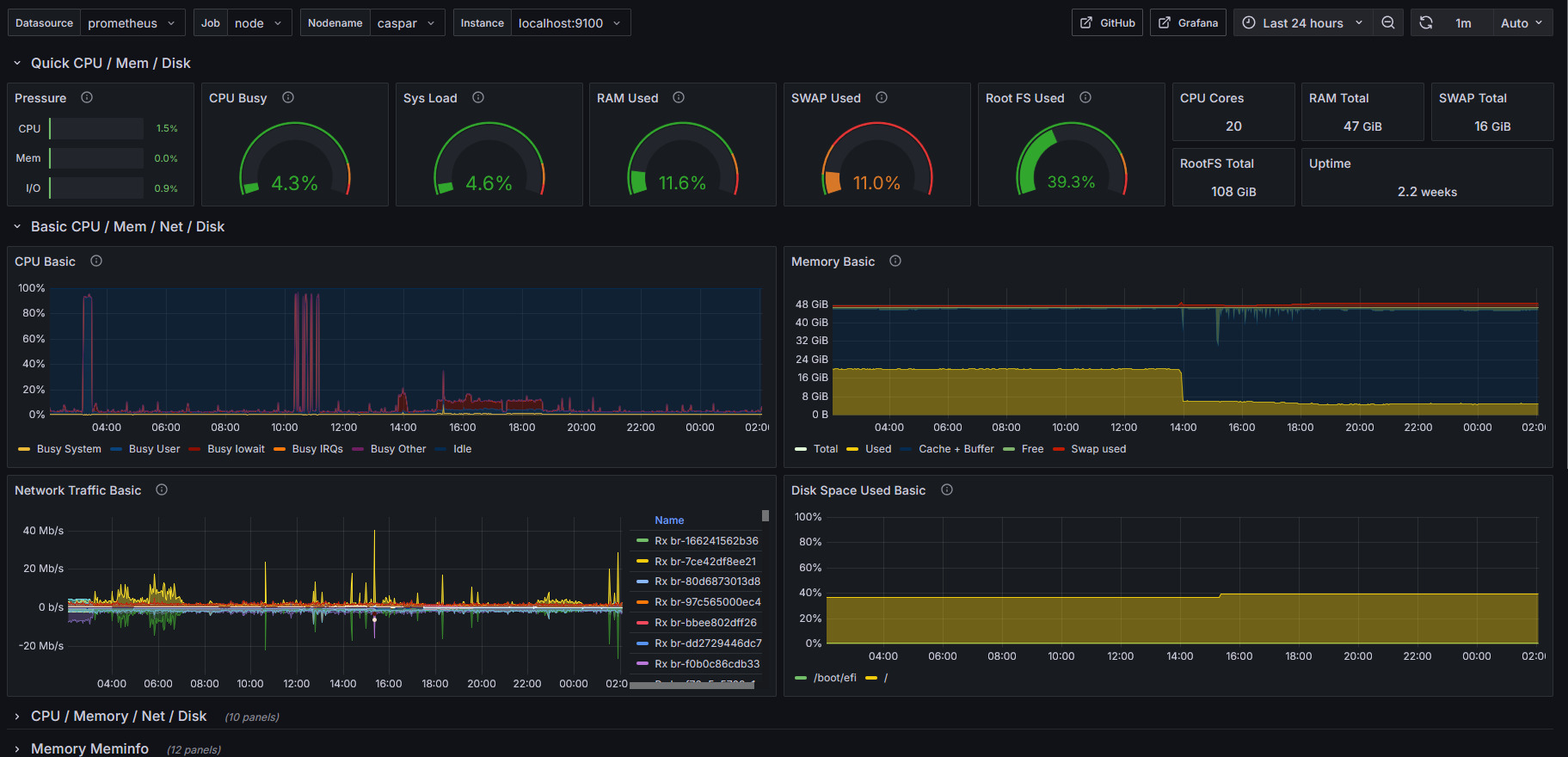Open the Last 24 hours time picker
The width and height of the screenshot is (1568, 757).
(x=1303, y=23)
